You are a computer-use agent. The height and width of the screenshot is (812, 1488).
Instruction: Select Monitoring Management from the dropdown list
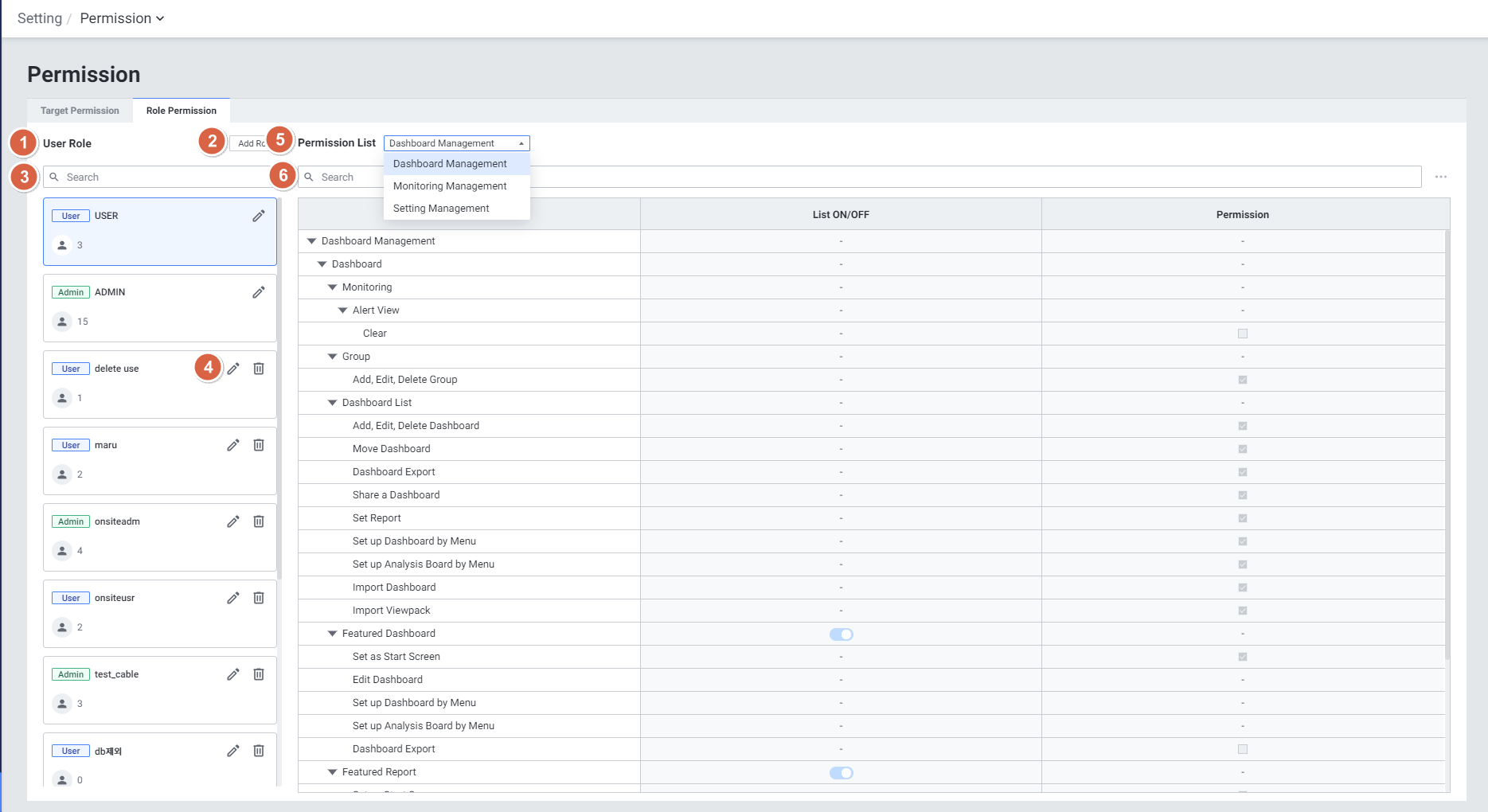450,186
